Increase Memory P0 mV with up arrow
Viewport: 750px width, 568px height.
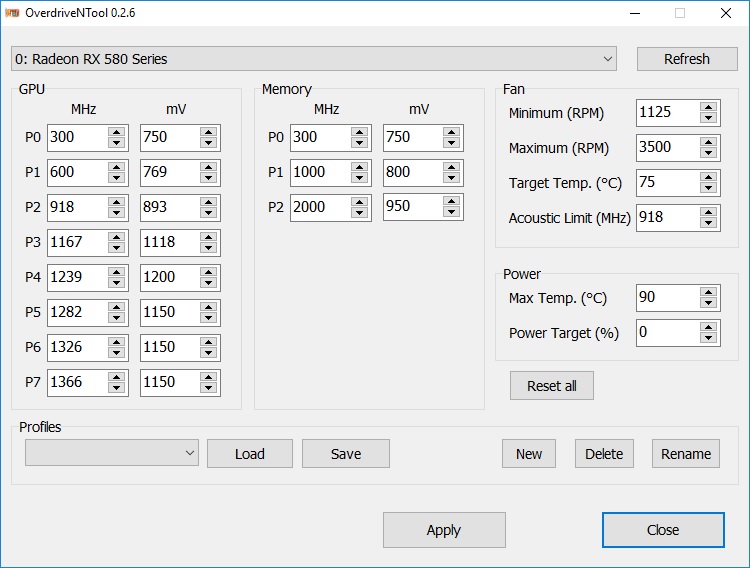click(452, 132)
